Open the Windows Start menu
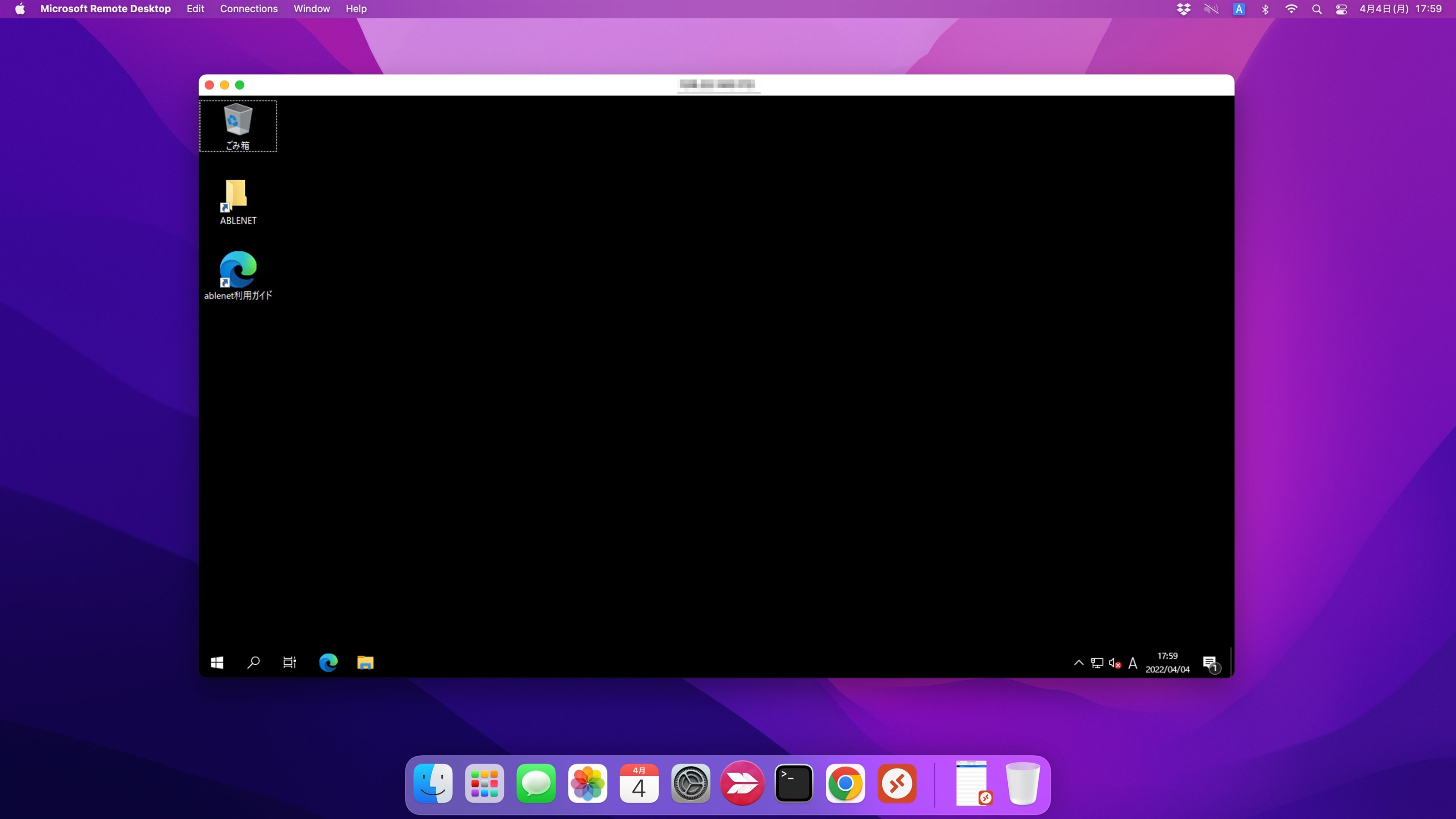The height and width of the screenshot is (819, 1456). 217,662
